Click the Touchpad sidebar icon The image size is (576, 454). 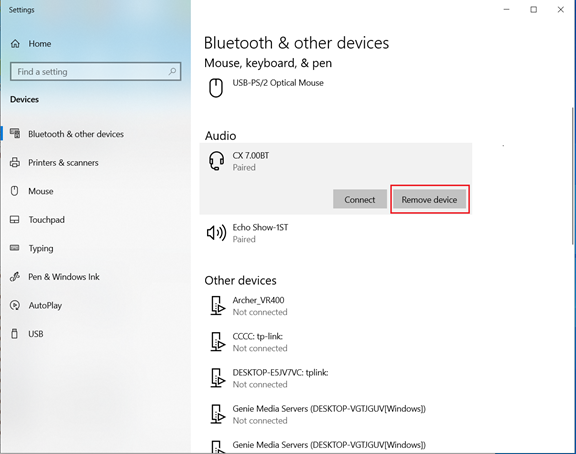pyautogui.click(x=15, y=220)
